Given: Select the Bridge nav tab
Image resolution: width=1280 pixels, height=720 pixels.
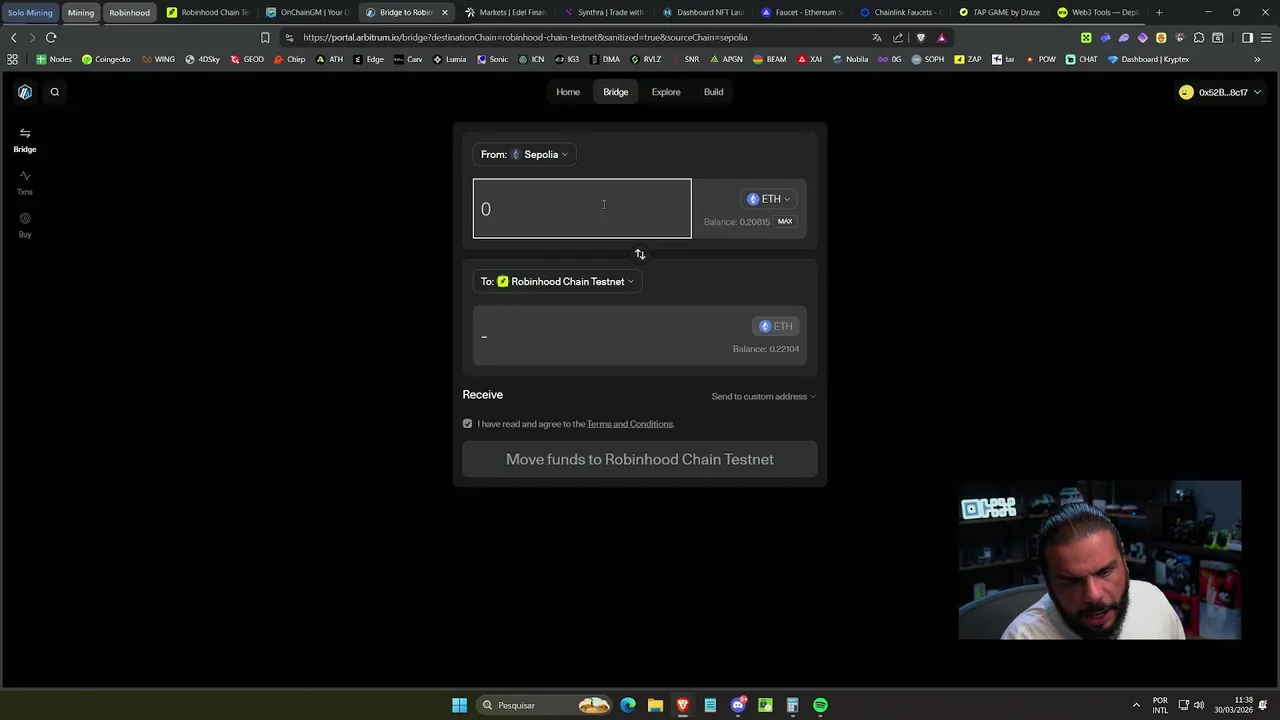Looking at the screenshot, I should pyautogui.click(x=616, y=92).
